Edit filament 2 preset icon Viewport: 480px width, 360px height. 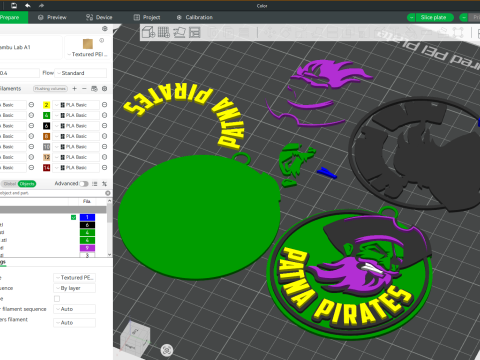[104, 105]
